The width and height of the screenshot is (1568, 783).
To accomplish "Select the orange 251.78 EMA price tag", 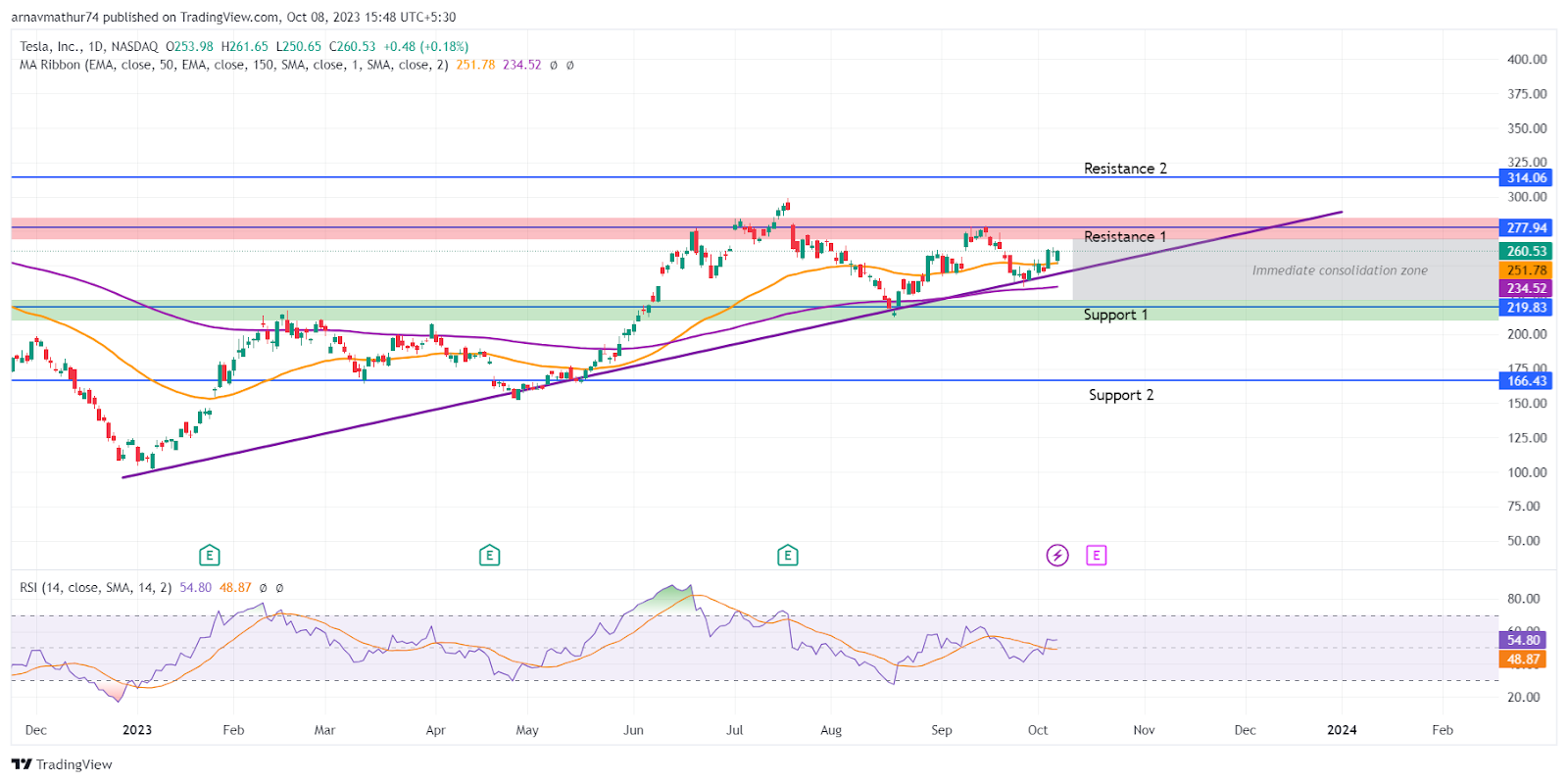I will [1526, 269].
